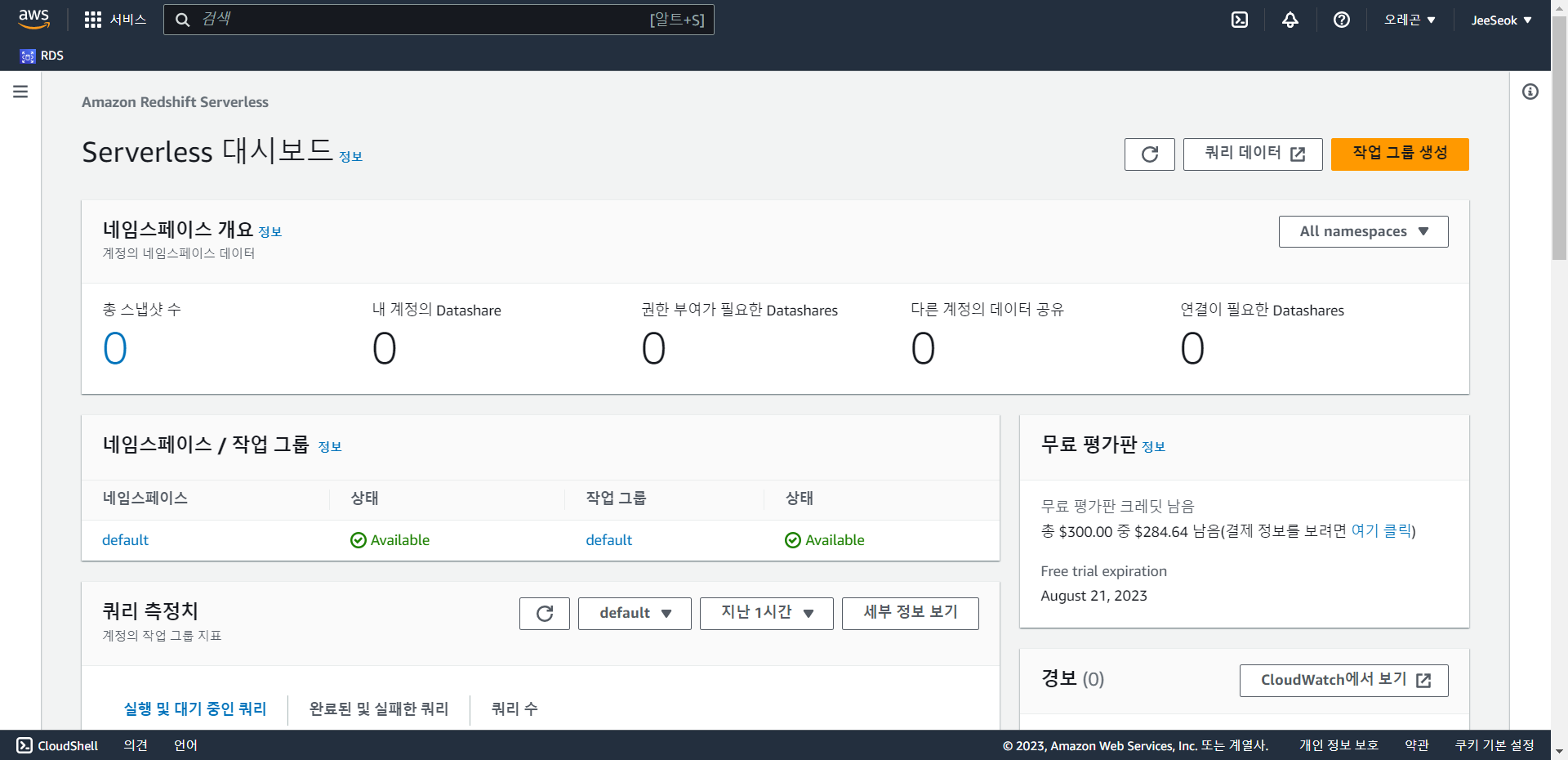The image size is (1568, 760).
Task: Open the notifications bell
Action: (x=1290, y=20)
